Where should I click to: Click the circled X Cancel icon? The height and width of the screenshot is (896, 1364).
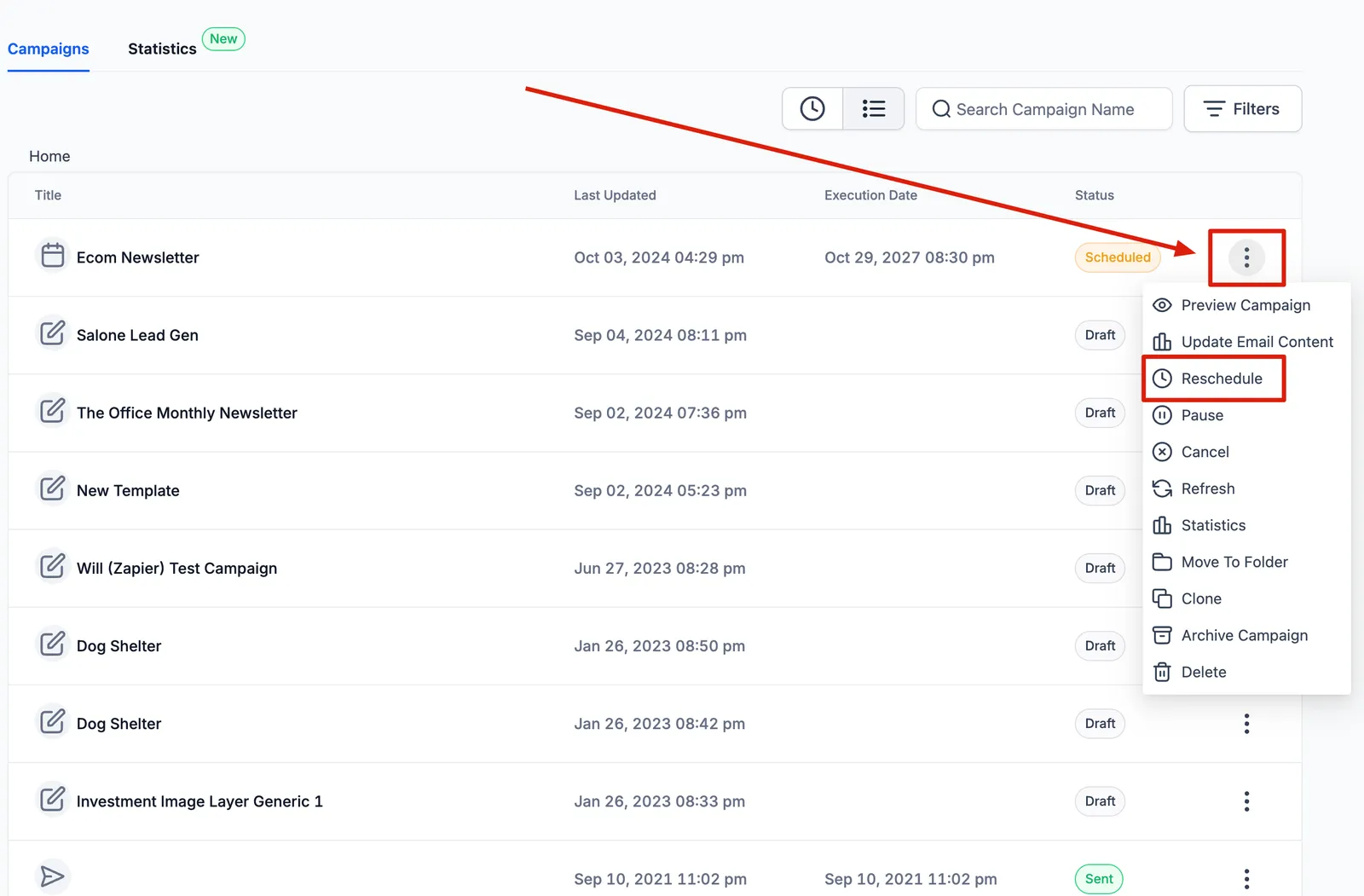click(1162, 452)
